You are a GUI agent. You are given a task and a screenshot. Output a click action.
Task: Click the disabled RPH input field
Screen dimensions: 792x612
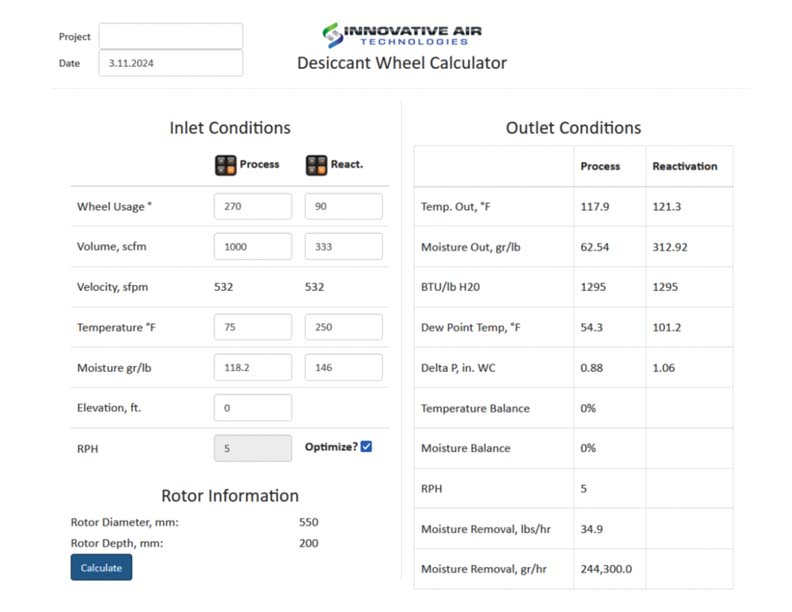tap(252, 449)
